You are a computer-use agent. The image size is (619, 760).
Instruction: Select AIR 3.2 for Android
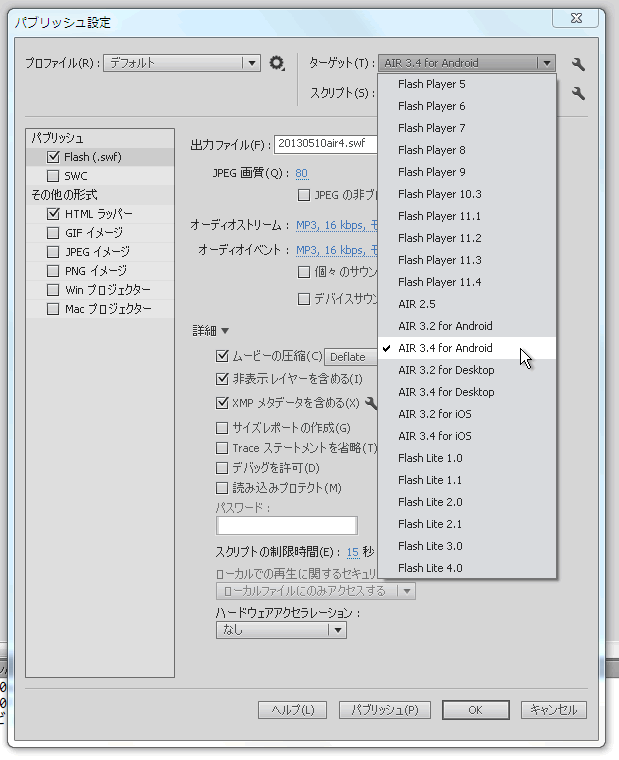pyautogui.click(x=467, y=326)
